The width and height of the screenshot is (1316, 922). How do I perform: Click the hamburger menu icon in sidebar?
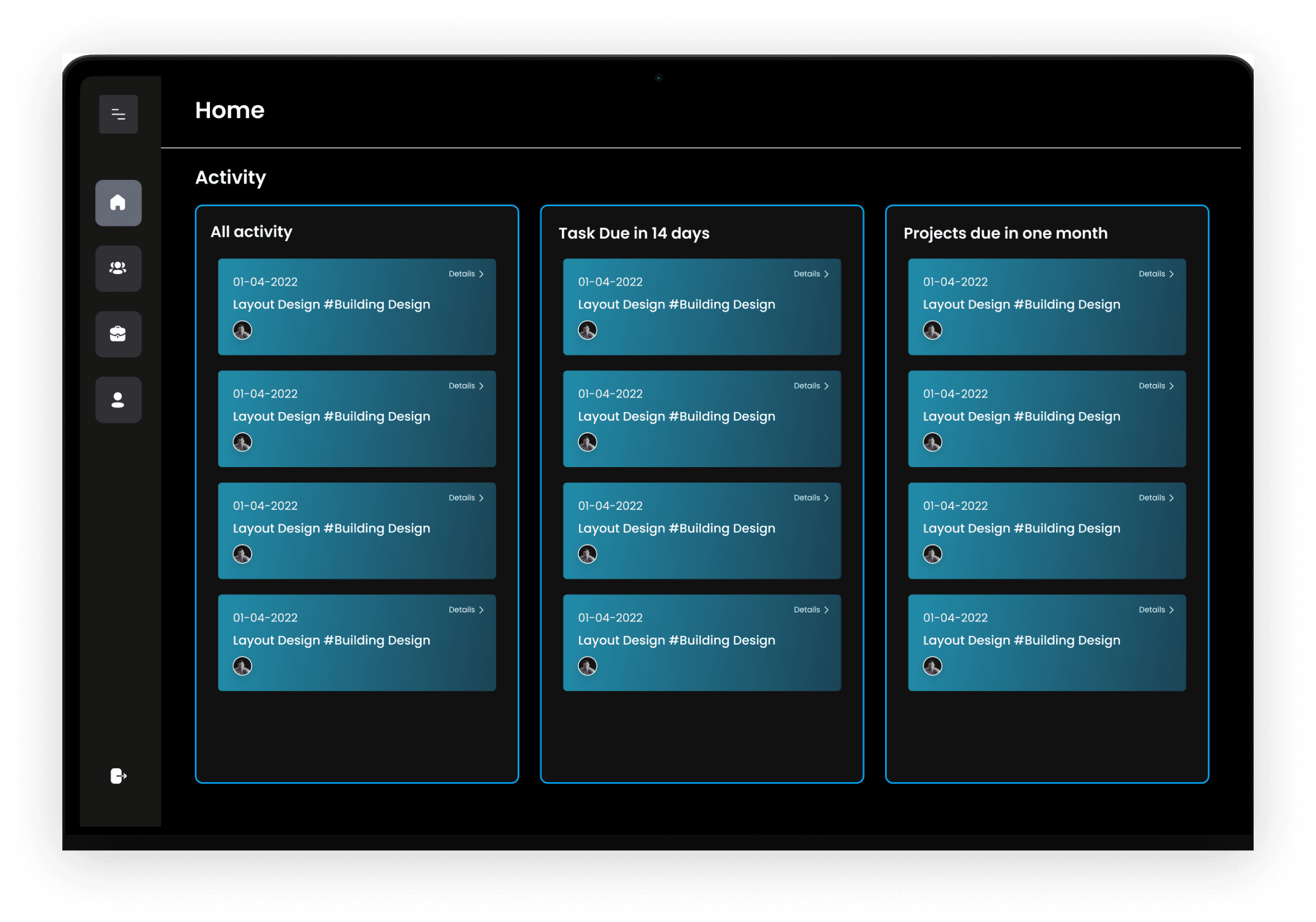tap(118, 114)
